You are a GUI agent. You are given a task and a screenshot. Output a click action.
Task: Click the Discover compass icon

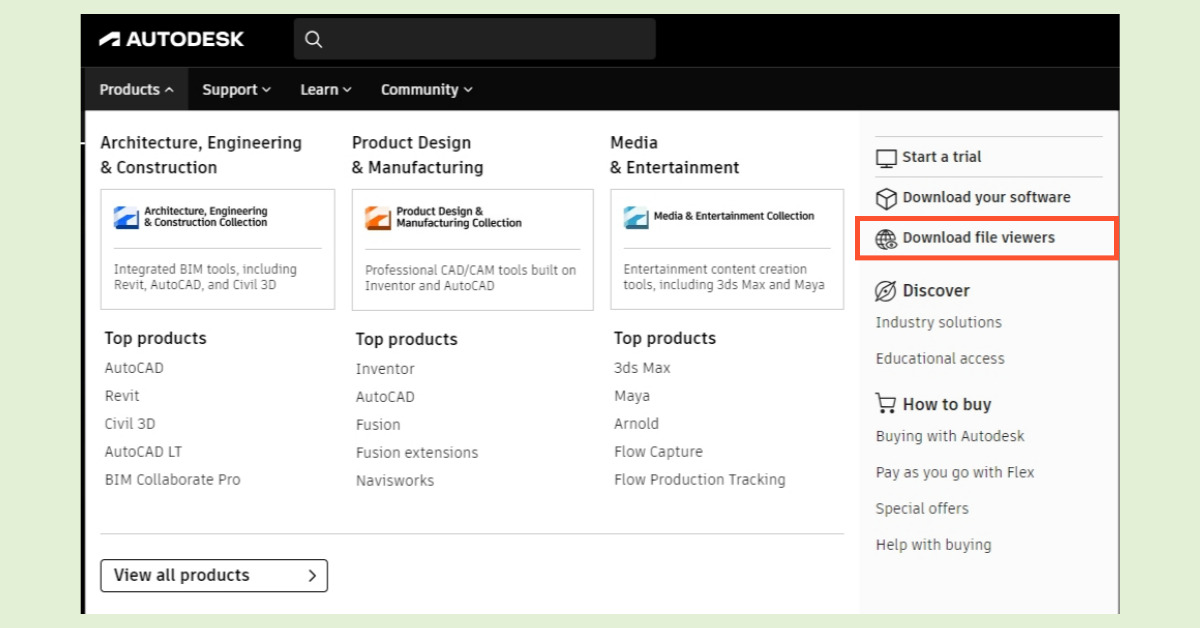click(x=886, y=291)
